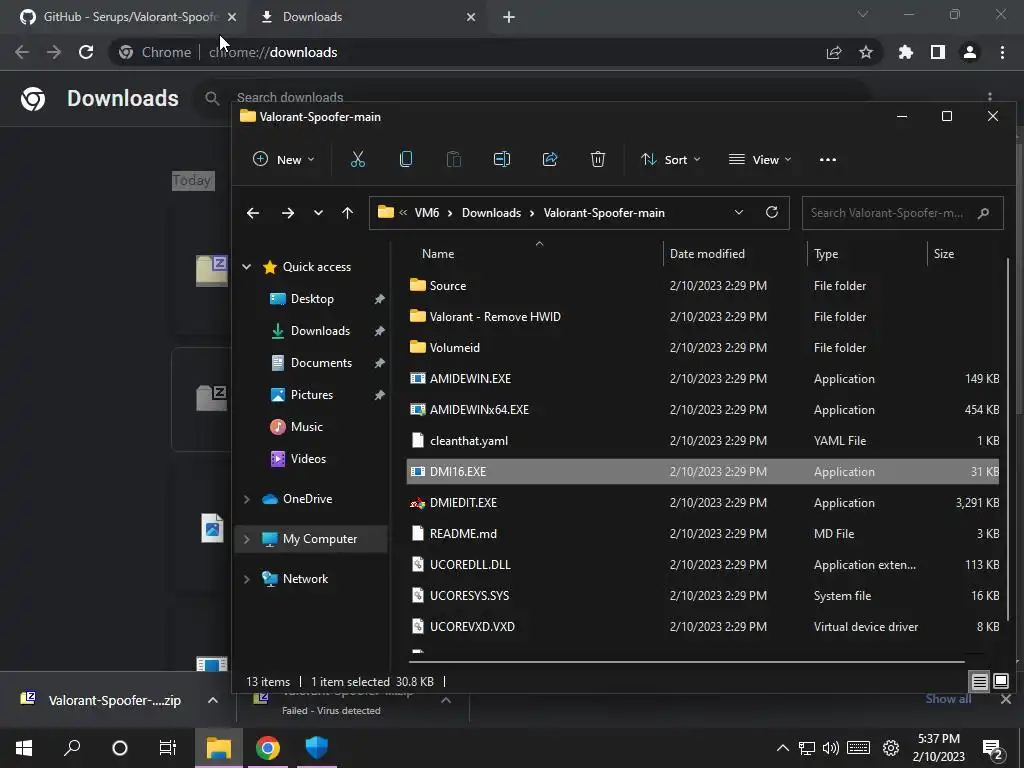Open Windows Security shield in taskbar
The height and width of the screenshot is (768, 1024).
(x=317, y=747)
